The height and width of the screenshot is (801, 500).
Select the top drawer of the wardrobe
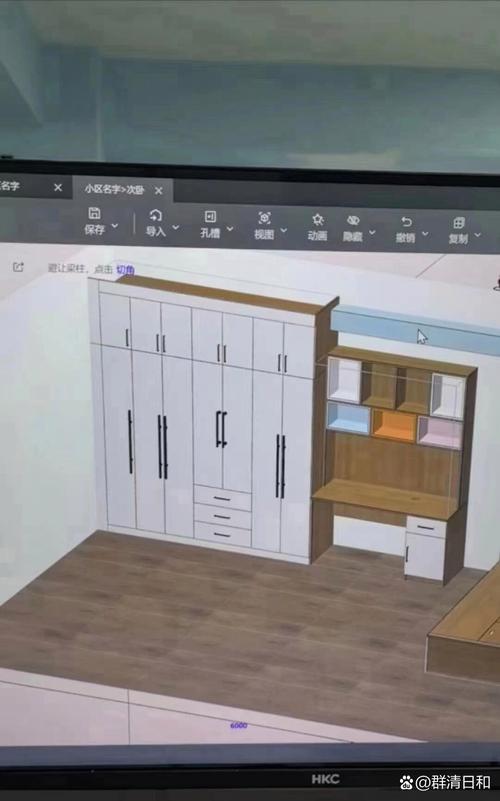click(222, 498)
